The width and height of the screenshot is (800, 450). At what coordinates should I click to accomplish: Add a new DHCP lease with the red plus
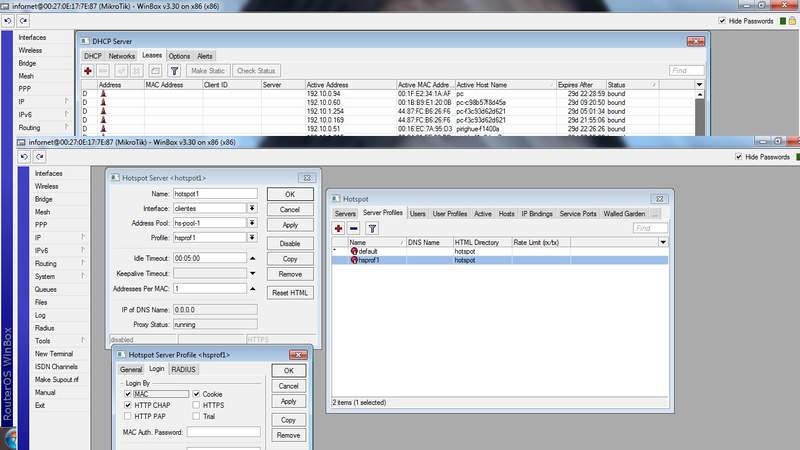click(x=88, y=71)
